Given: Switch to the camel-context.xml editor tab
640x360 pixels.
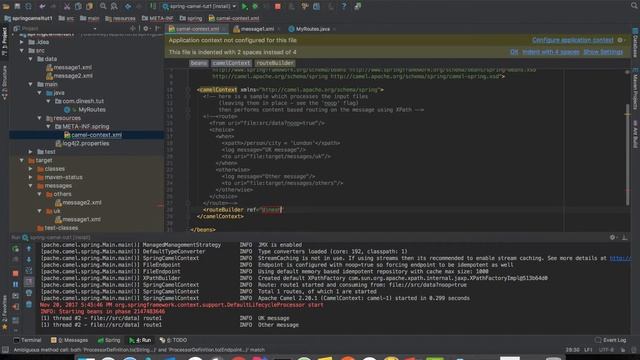Looking at the screenshot, I should pyautogui.click(x=197, y=29).
